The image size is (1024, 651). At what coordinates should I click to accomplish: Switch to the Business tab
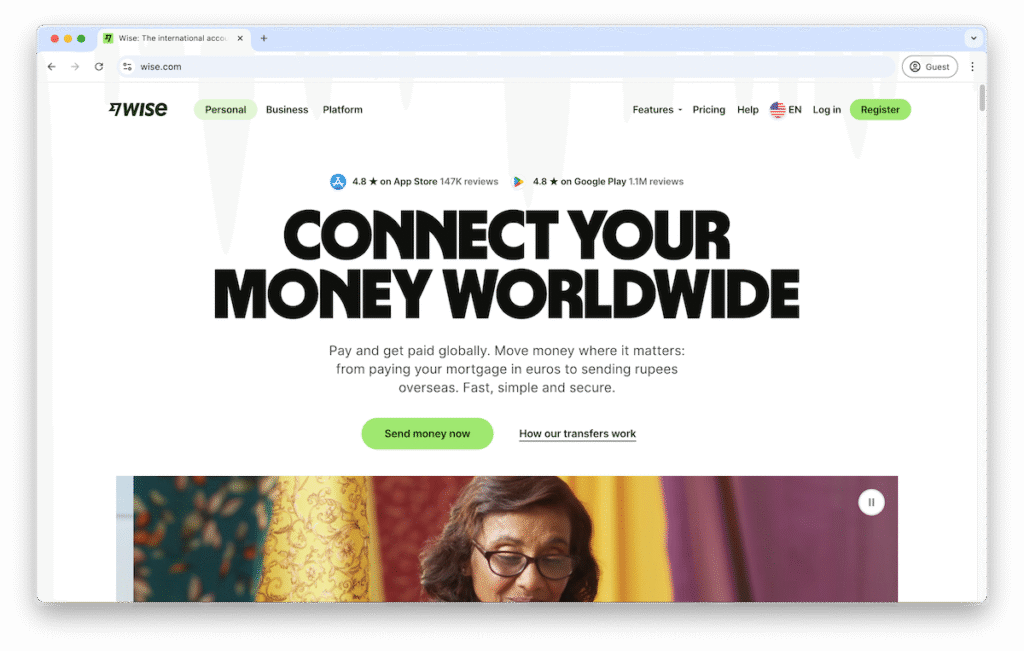[x=287, y=110]
